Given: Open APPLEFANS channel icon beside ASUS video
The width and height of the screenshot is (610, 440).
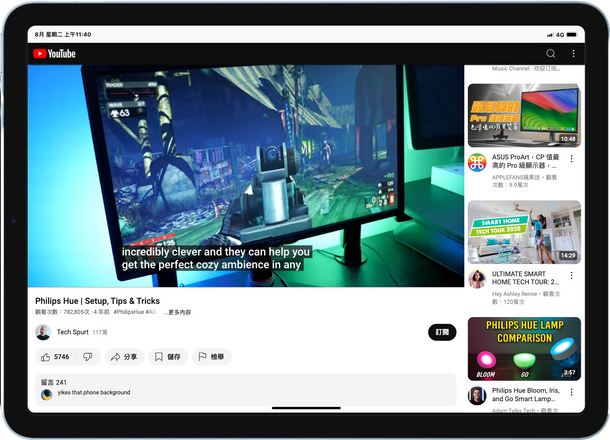Looking at the screenshot, I should 477,162.
